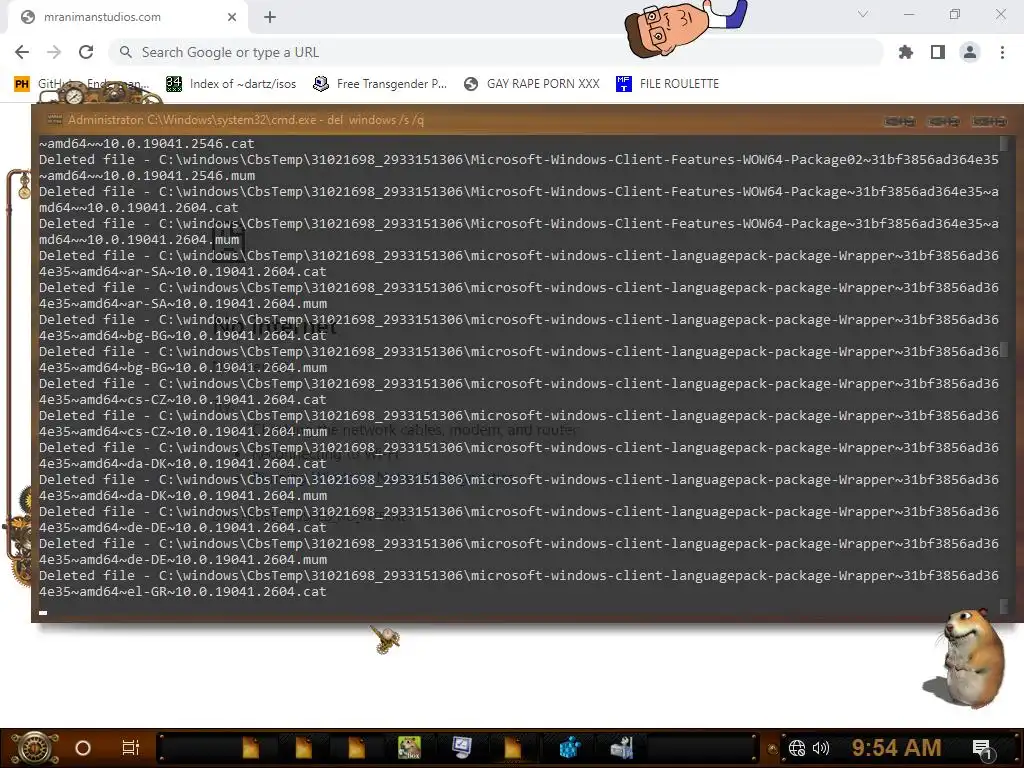
Task: Open the computer monitor taskbar icon
Action: 462,748
